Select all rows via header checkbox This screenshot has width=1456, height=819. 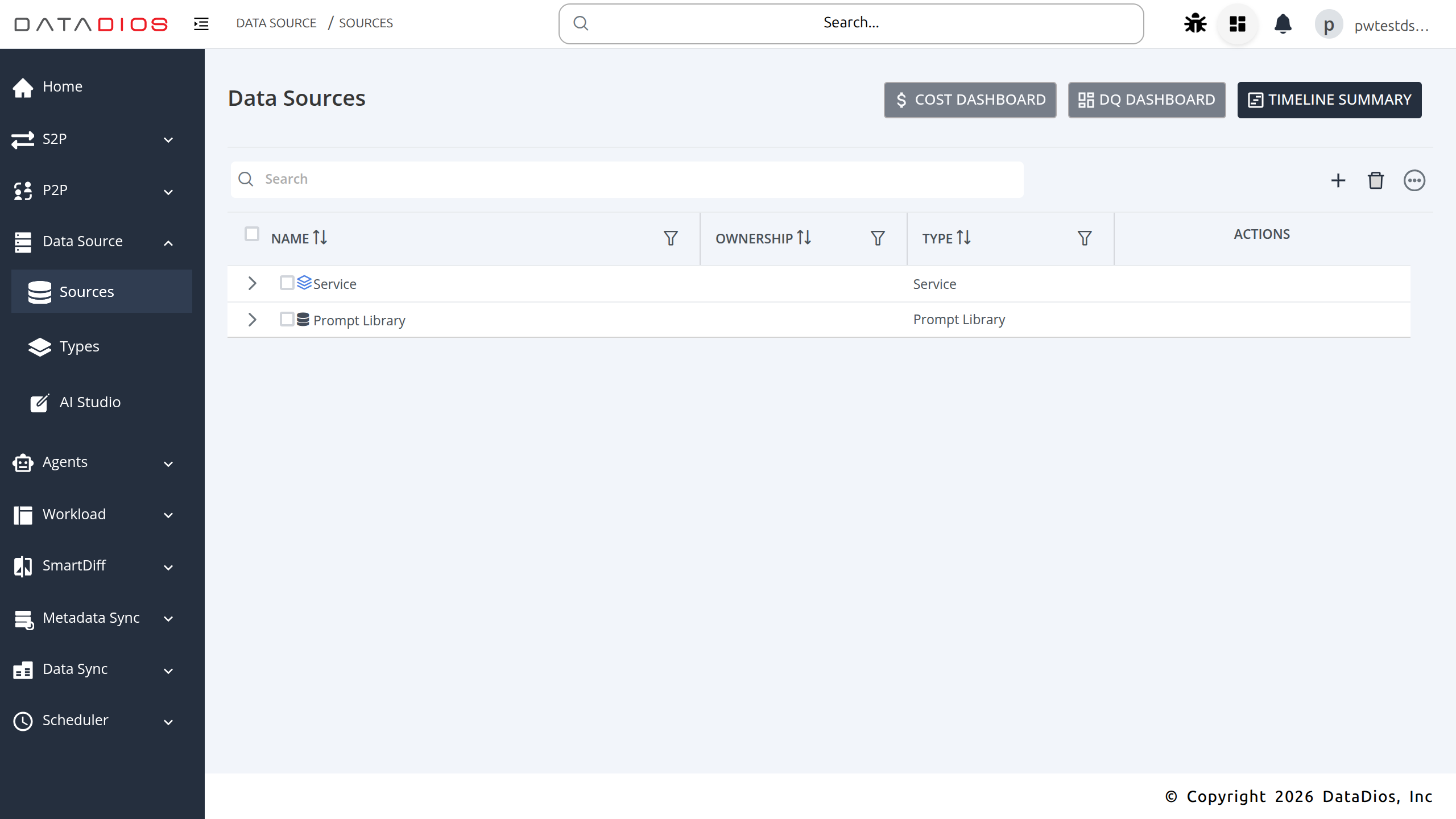pos(252,234)
